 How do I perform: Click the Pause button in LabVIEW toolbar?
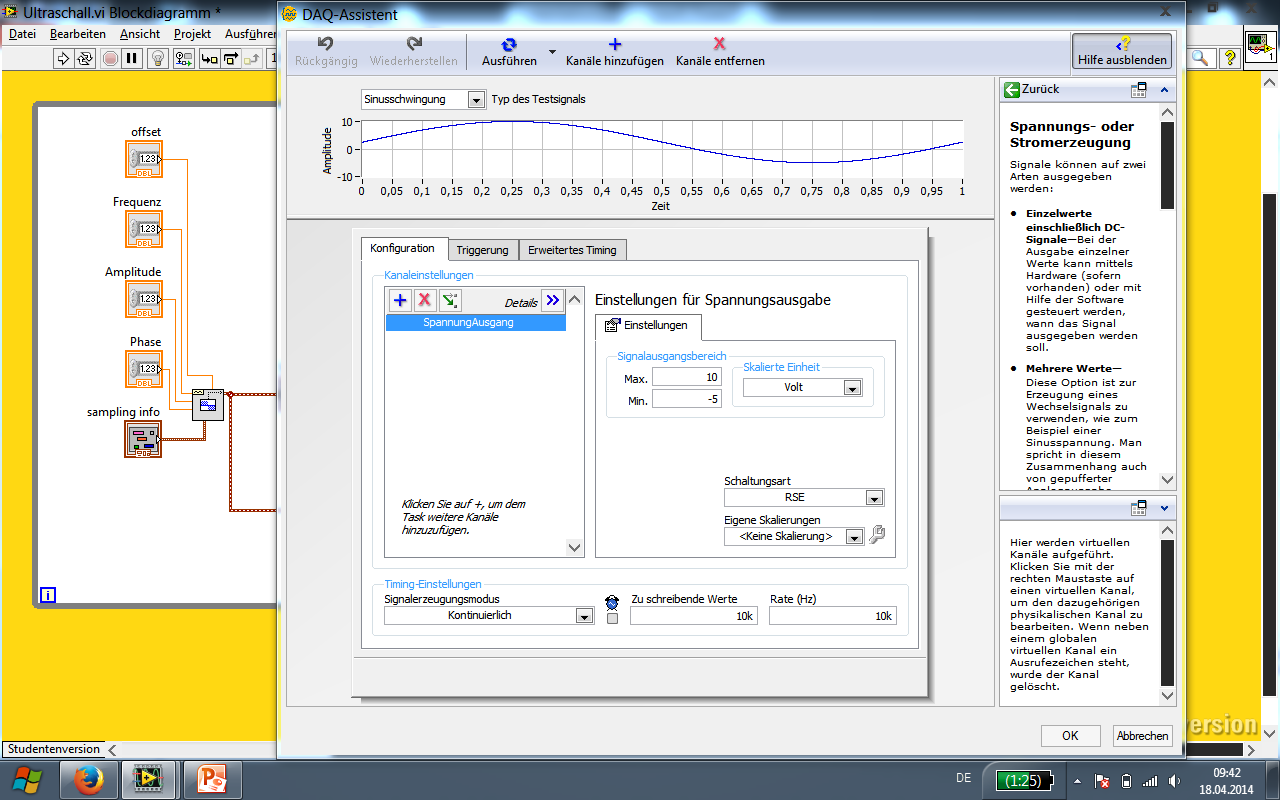pos(132,59)
